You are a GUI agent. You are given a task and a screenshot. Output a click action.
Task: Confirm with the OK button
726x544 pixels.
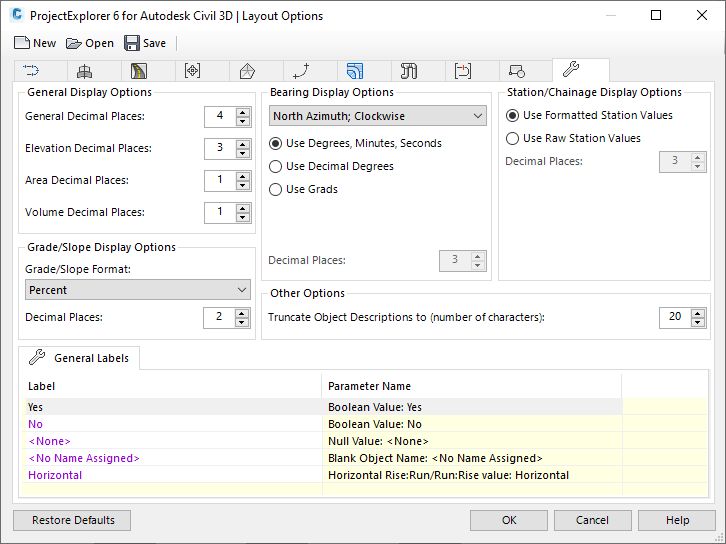pos(509,520)
